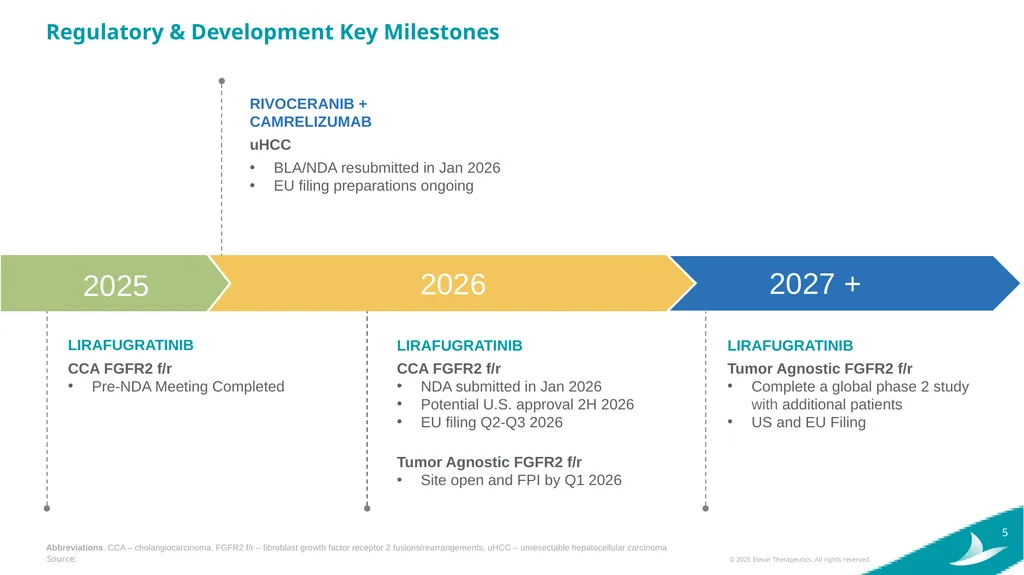Click 'Tumor Agnostic FGFR2 f/r' under 2027 +

pyautogui.click(x=820, y=369)
